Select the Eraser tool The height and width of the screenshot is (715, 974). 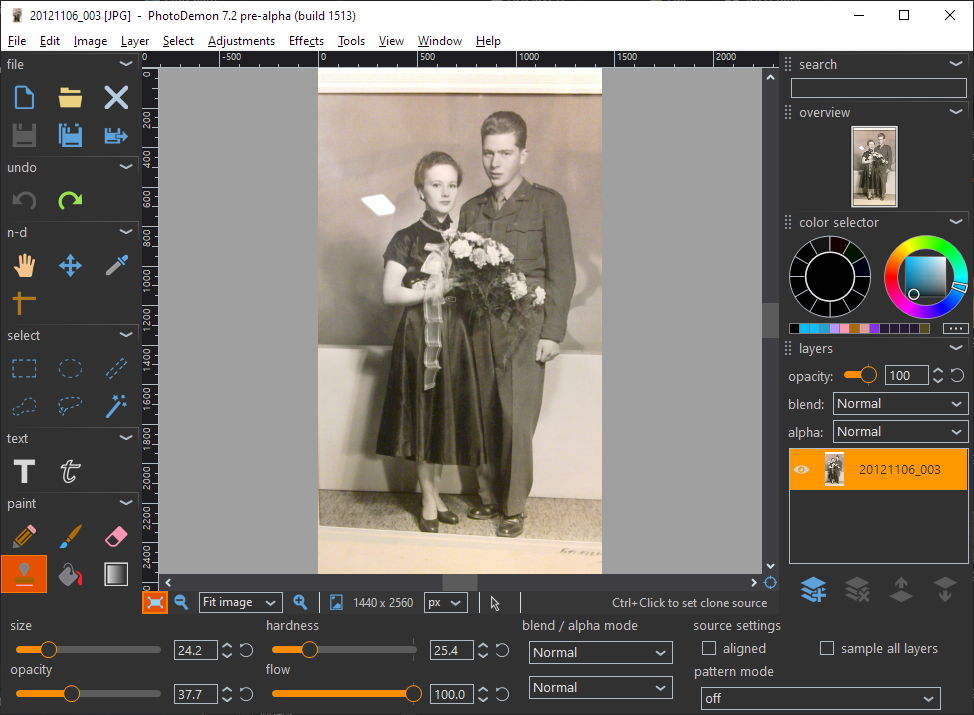116,537
